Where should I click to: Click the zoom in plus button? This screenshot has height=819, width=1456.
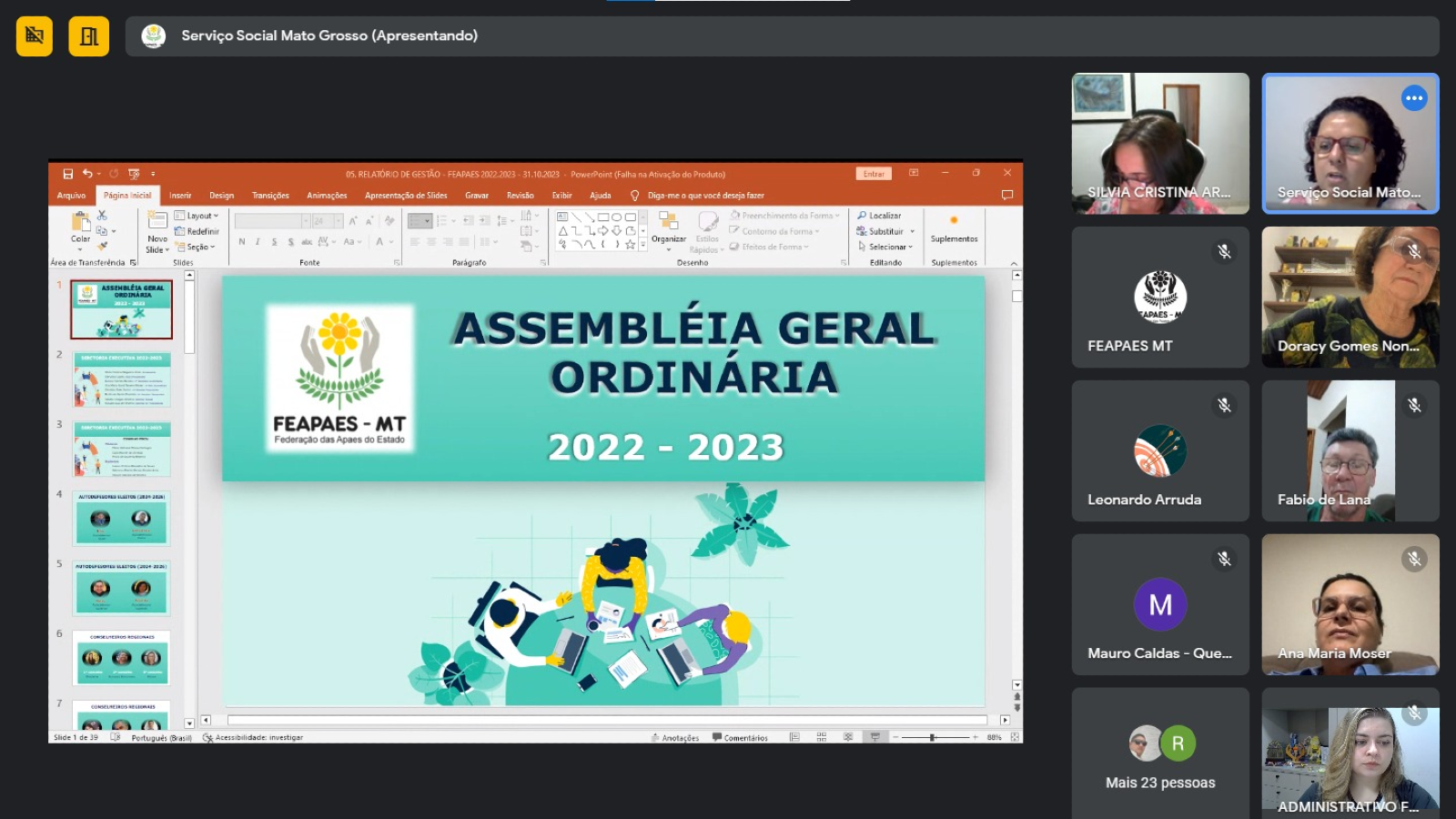[x=975, y=737]
